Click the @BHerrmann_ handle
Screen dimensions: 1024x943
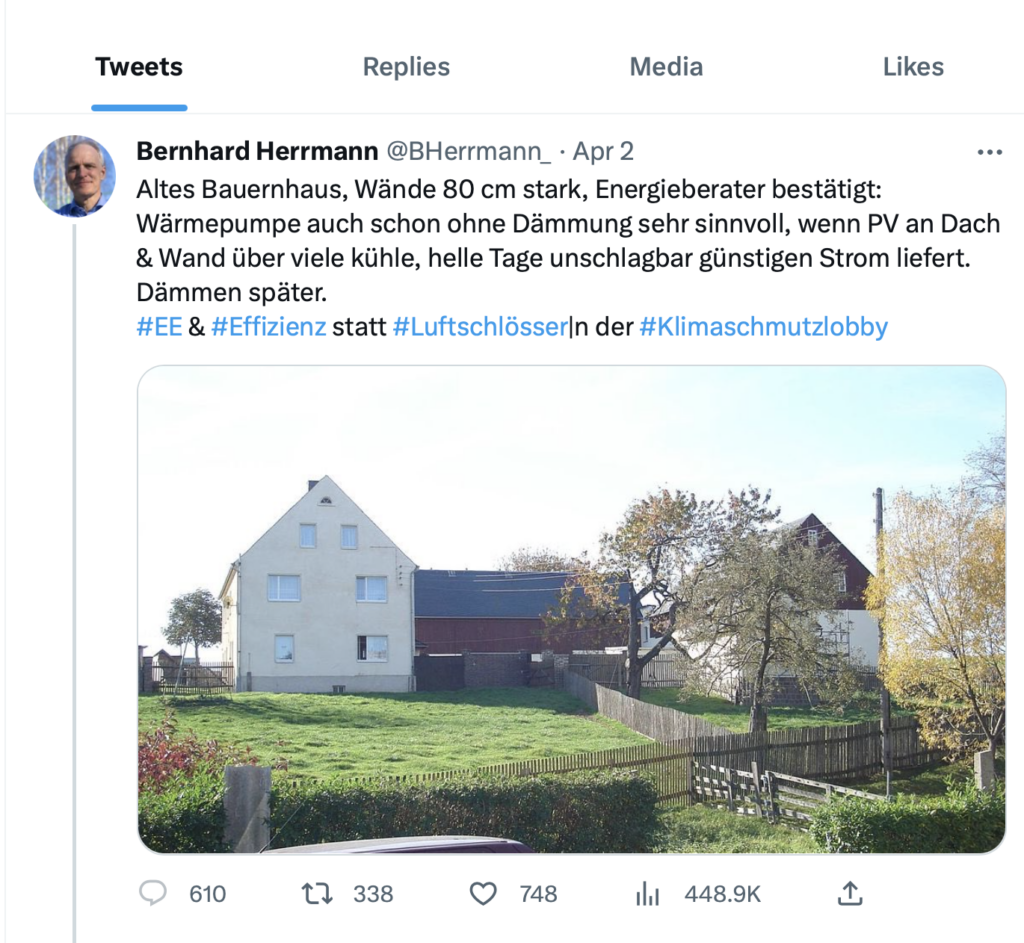click(x=468, y=151)
